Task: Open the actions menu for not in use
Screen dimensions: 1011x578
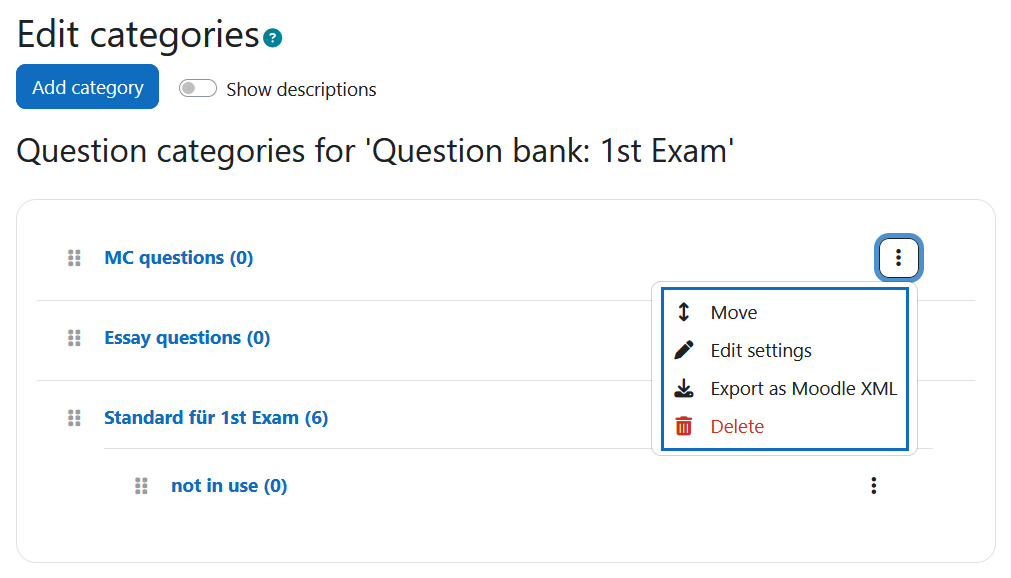Action: tap(874, 486)
